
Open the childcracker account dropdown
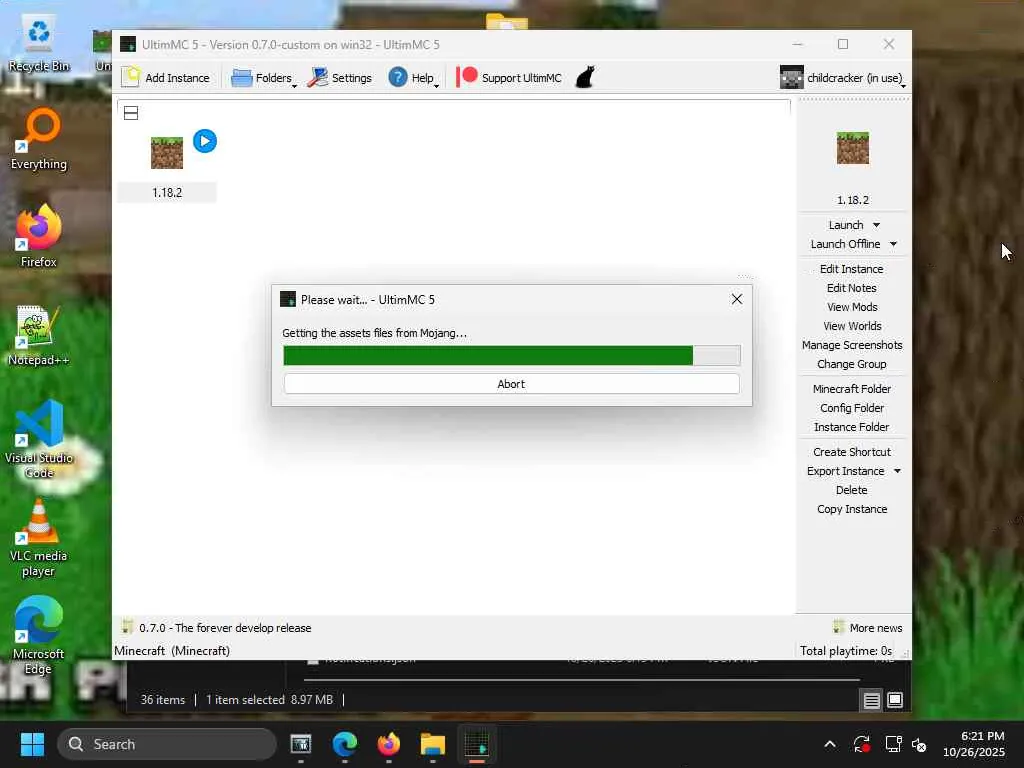tap(842, 78)
